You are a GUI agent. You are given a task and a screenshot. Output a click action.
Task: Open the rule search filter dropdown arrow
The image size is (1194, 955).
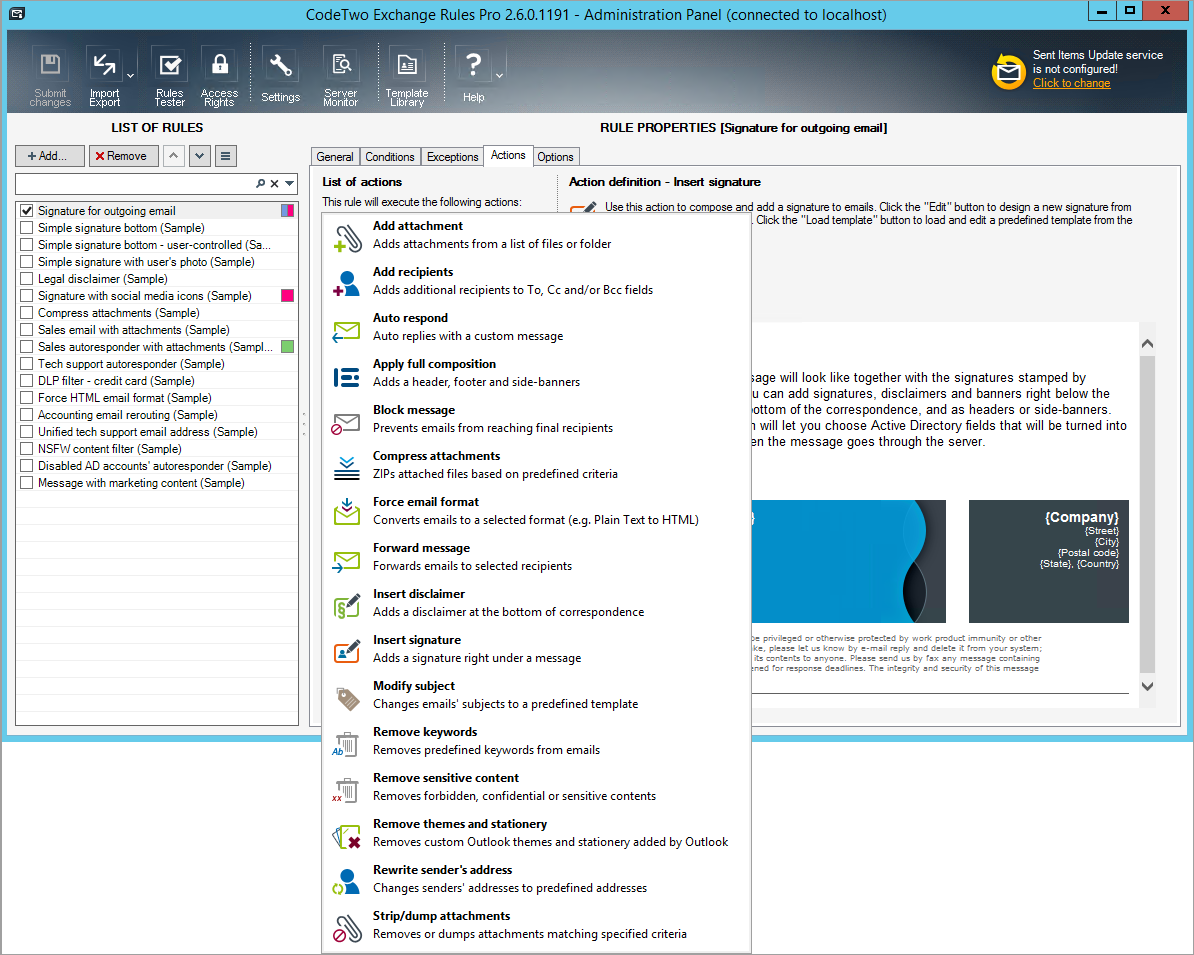pos(289,184)
